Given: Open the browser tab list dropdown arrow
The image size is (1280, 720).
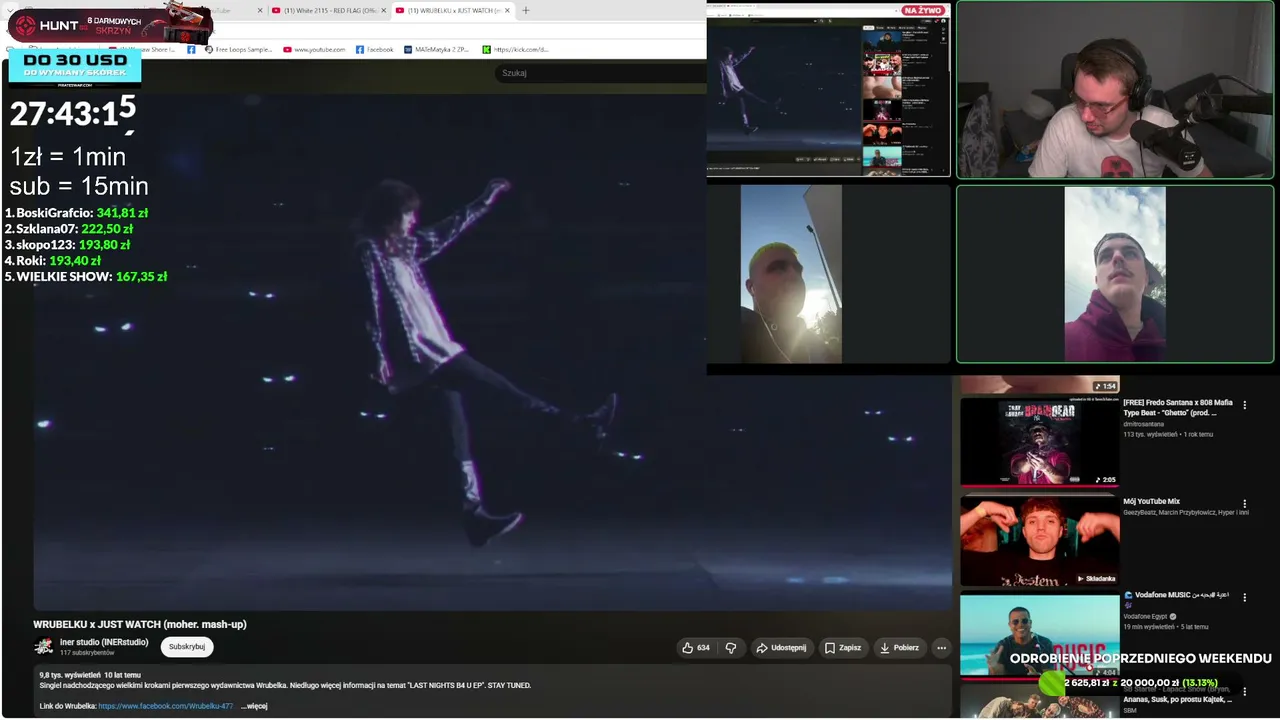Looking at the screenshot, I should click(x=10, y=11).
